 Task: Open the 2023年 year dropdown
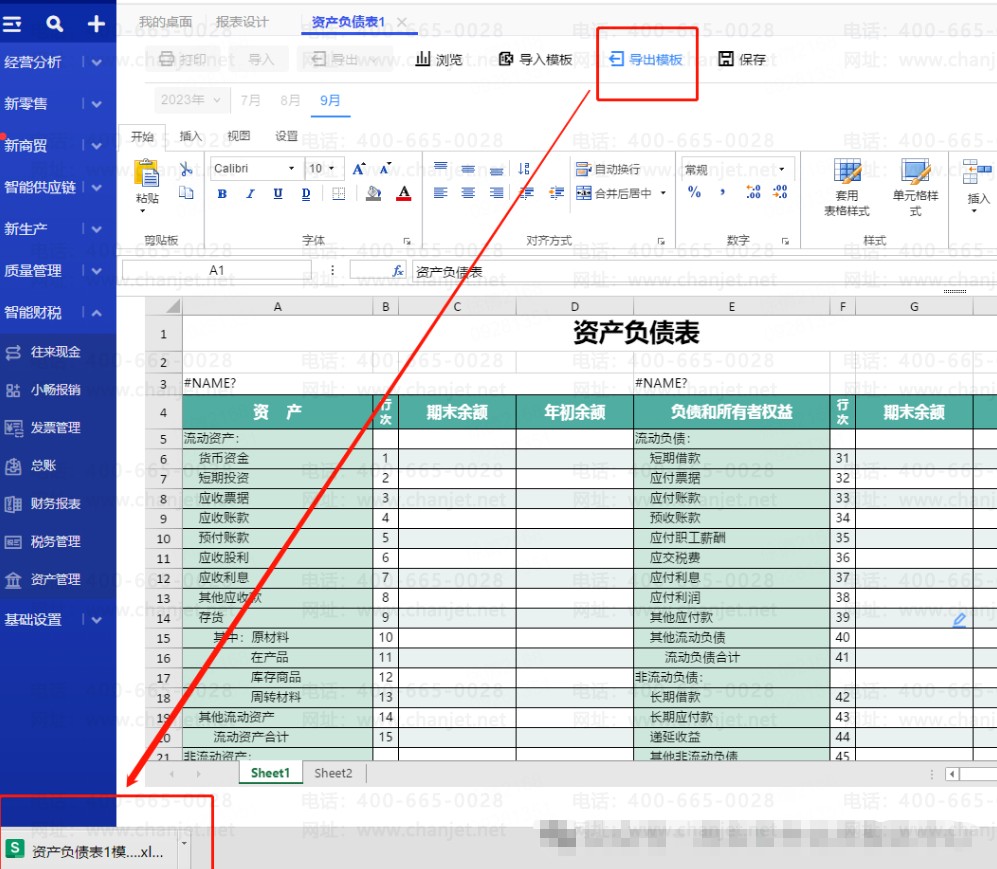point(190,100)
